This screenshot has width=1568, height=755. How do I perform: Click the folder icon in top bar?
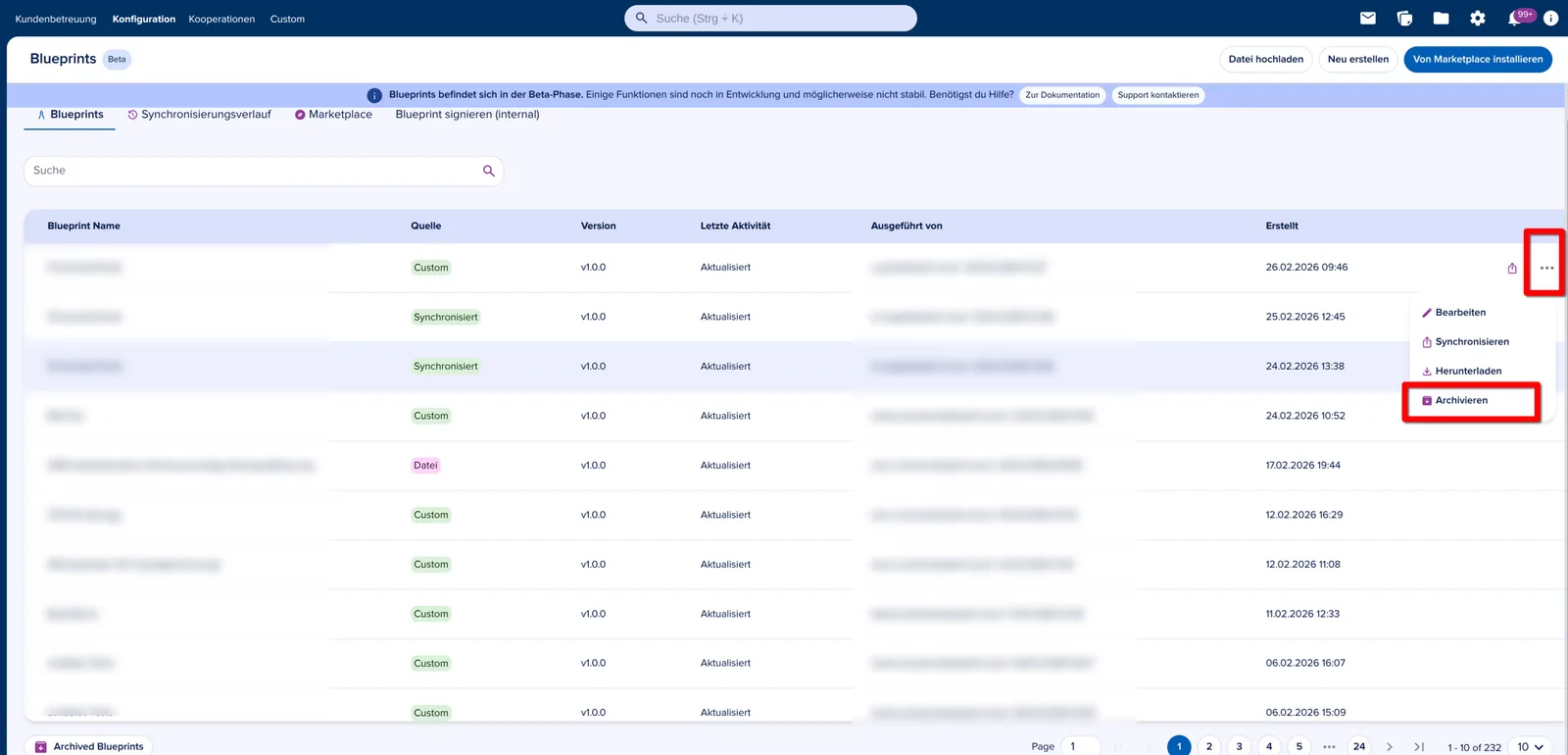(x=1441, y=18)
